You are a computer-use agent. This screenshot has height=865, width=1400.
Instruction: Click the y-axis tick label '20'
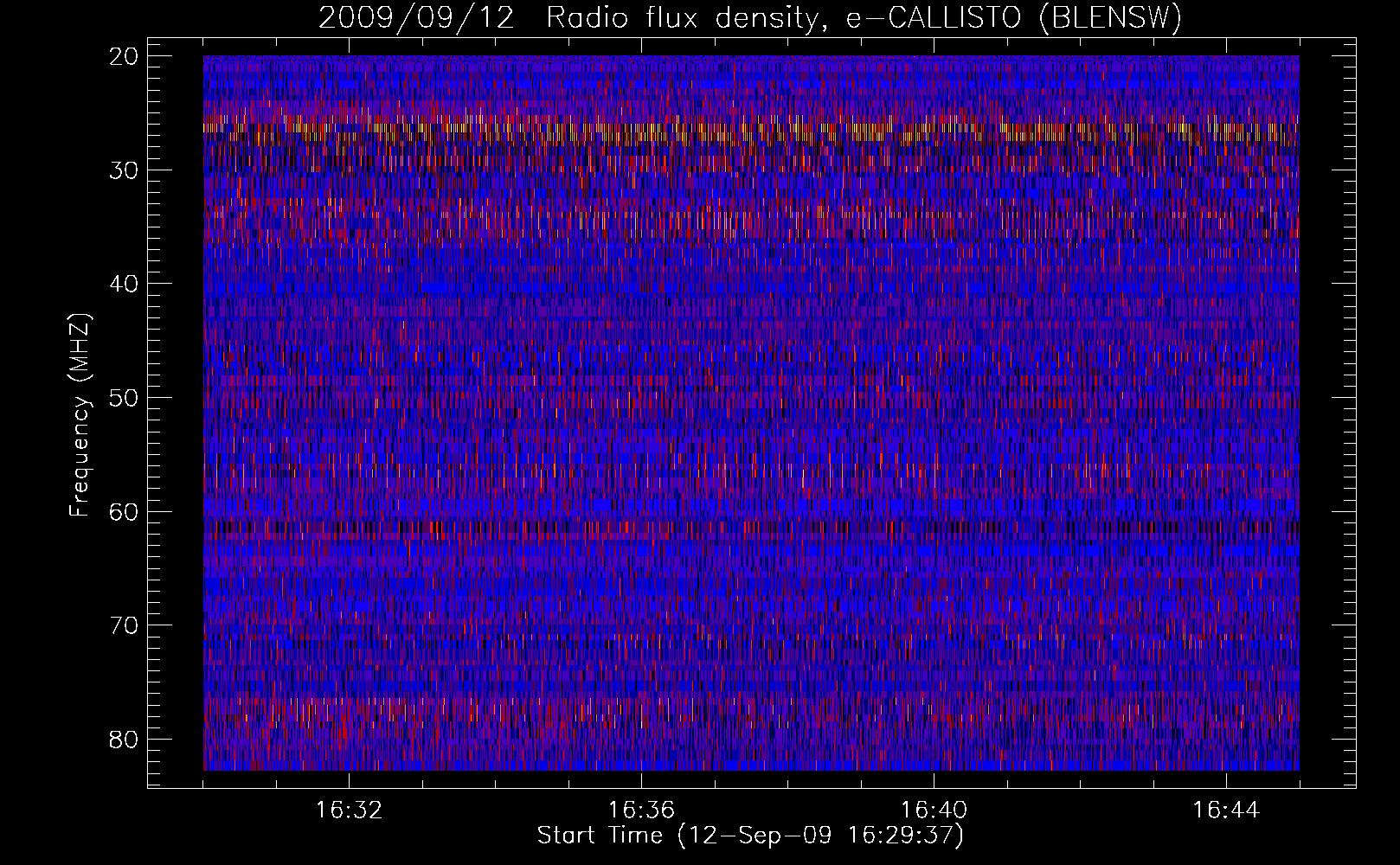tap(125, 56)
